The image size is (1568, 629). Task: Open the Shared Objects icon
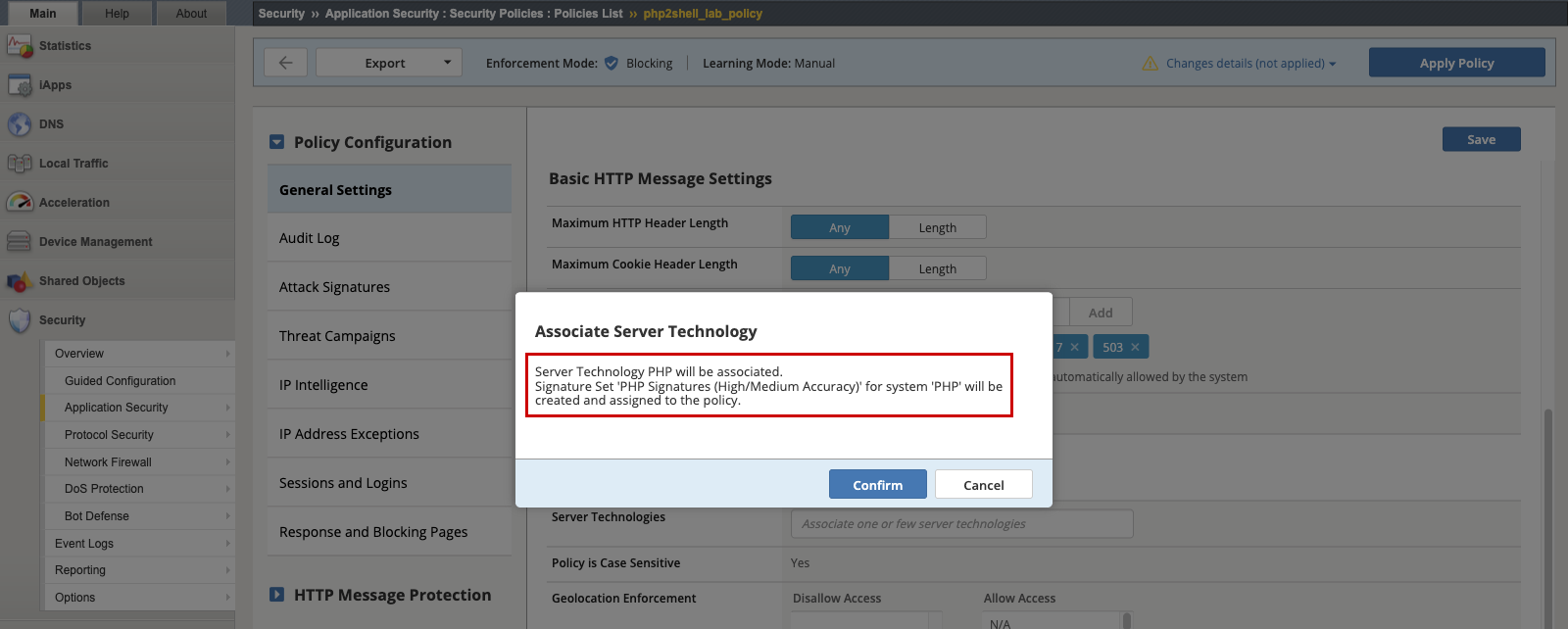[x=20, y=281]
